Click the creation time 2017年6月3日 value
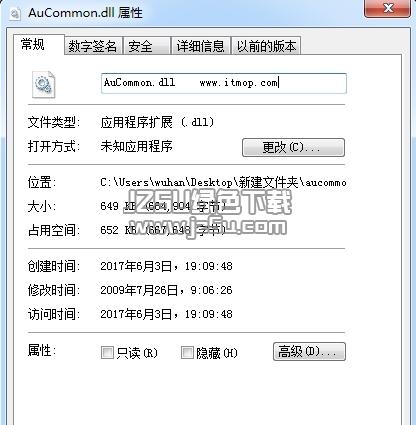416x425 pixels. [x=166, y=266]
